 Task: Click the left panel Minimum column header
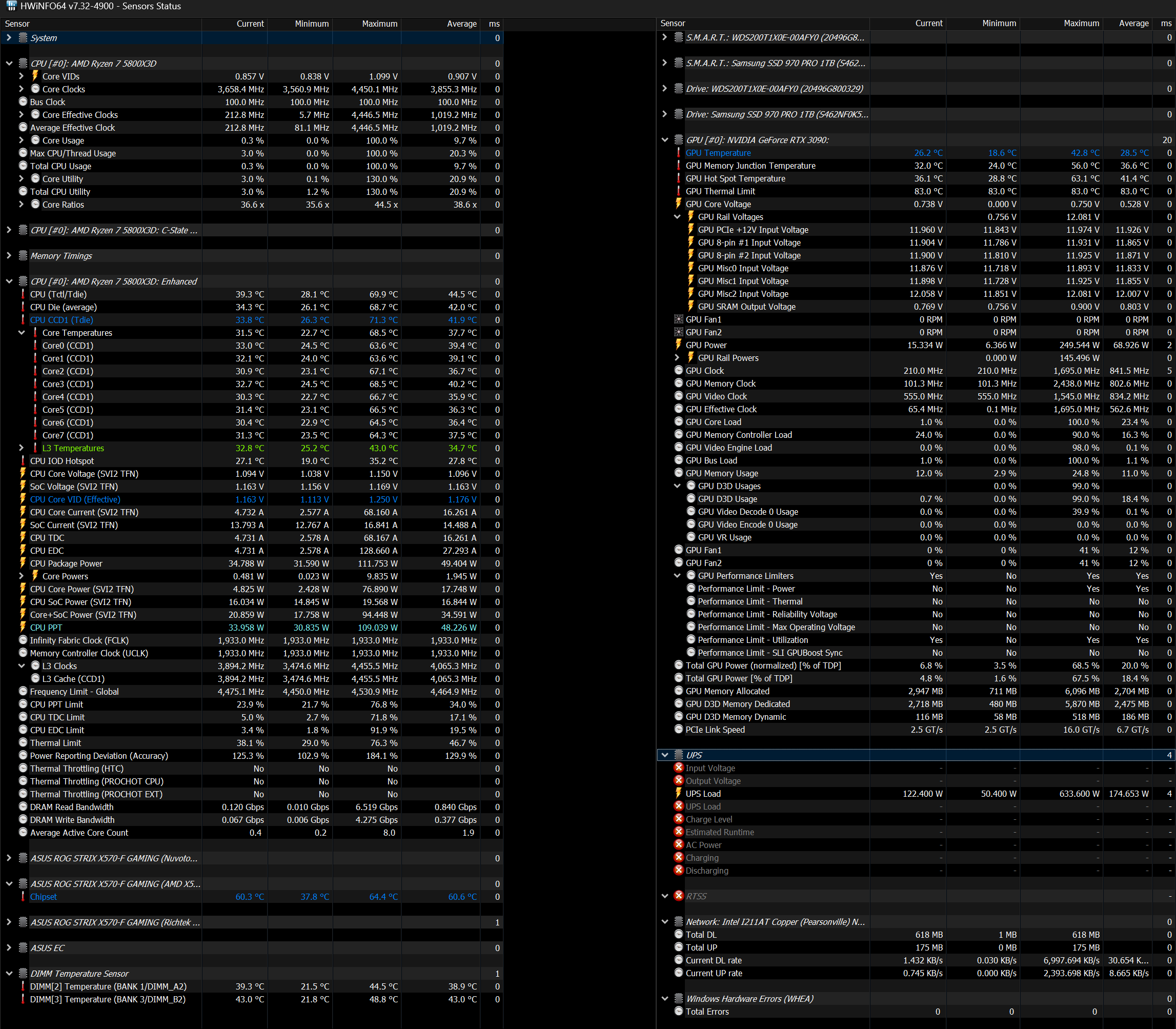click(x=300, y=24)
